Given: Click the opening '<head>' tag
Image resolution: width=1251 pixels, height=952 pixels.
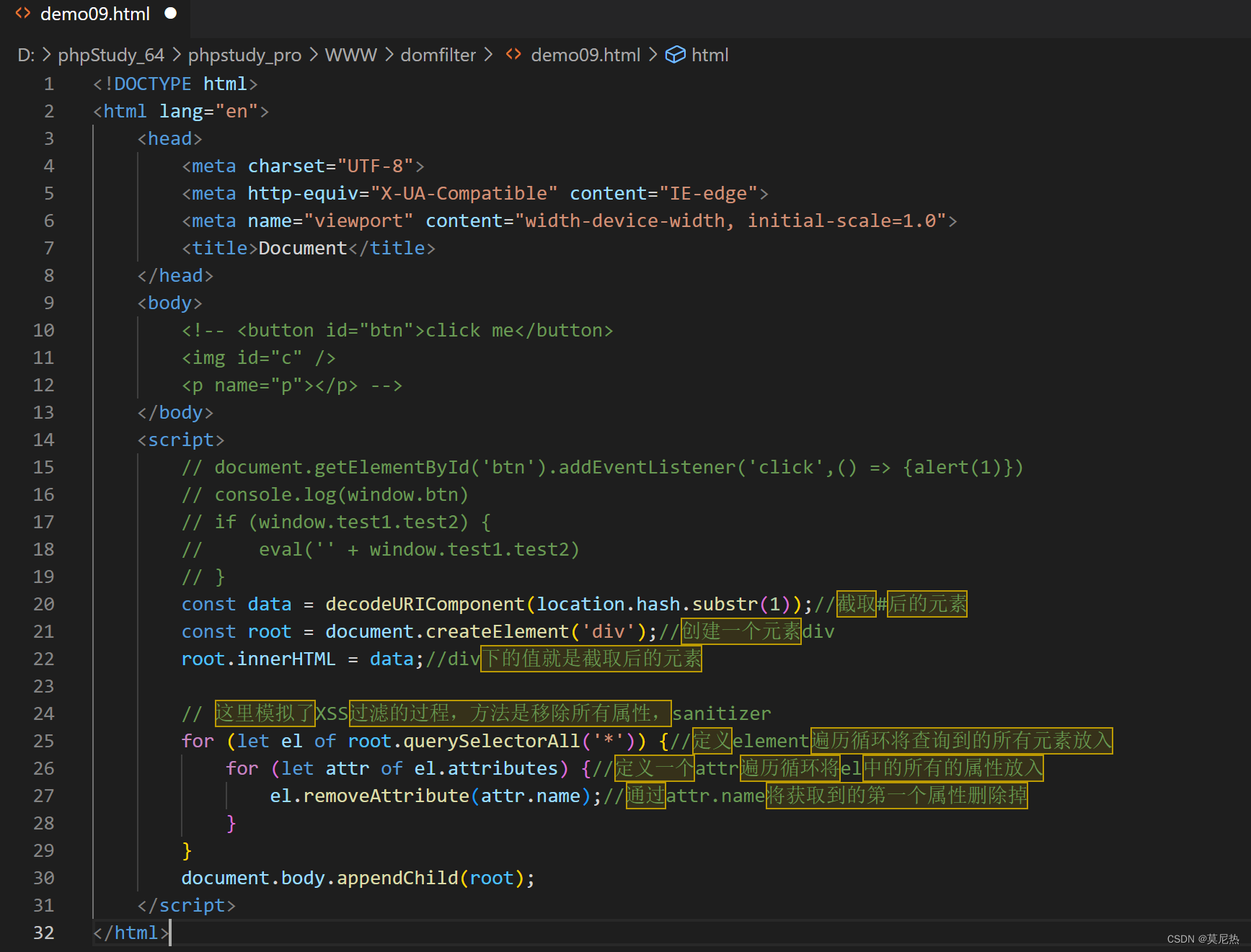Looking at the screenshot, I should pos(170,139).
